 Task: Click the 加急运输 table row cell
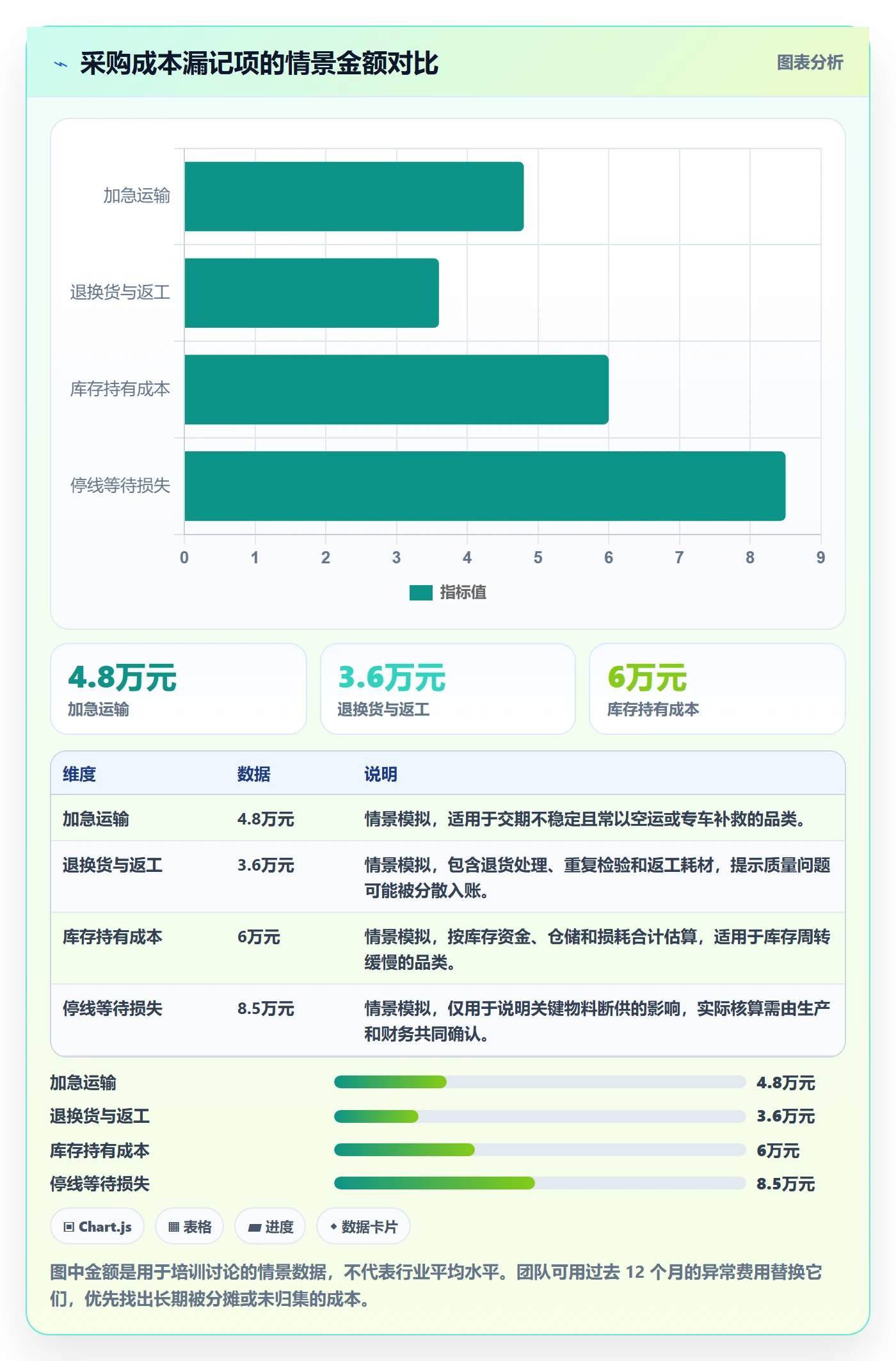click(96, 819)
